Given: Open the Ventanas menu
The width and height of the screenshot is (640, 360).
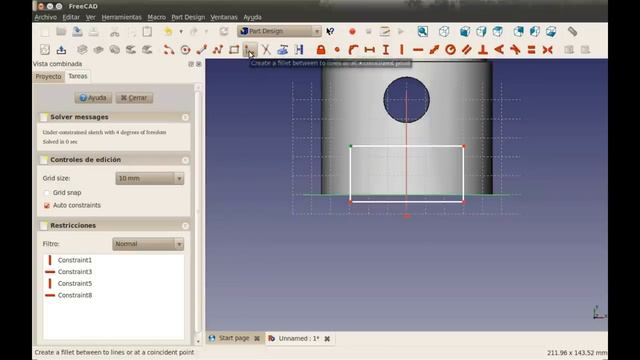Looking at the screenshot, I should [224, 17].
